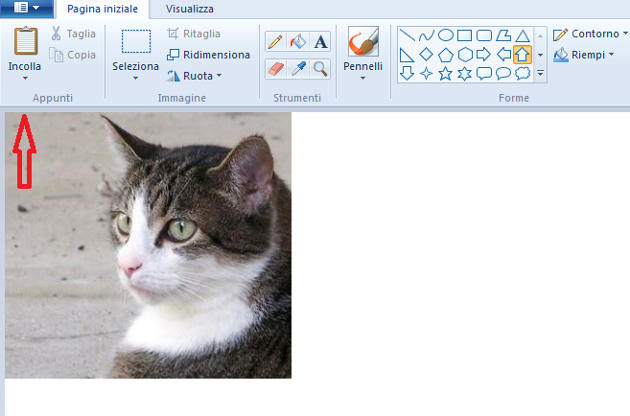Screen dimensions: 630x416
Task: Expand the Seleziona dropdown arrow
Action: (135, 78)
